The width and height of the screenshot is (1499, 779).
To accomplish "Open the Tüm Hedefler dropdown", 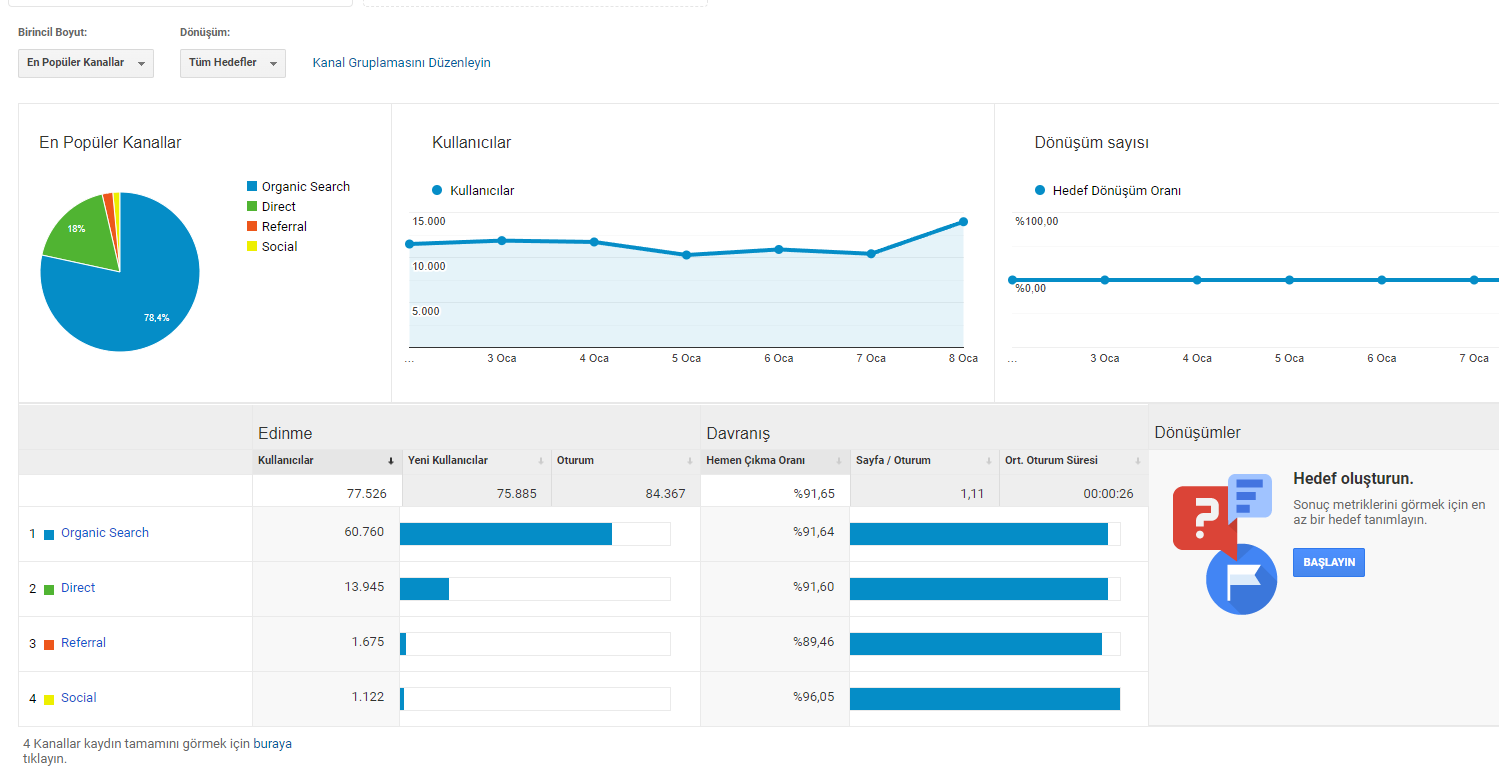I will click(233, 63).
